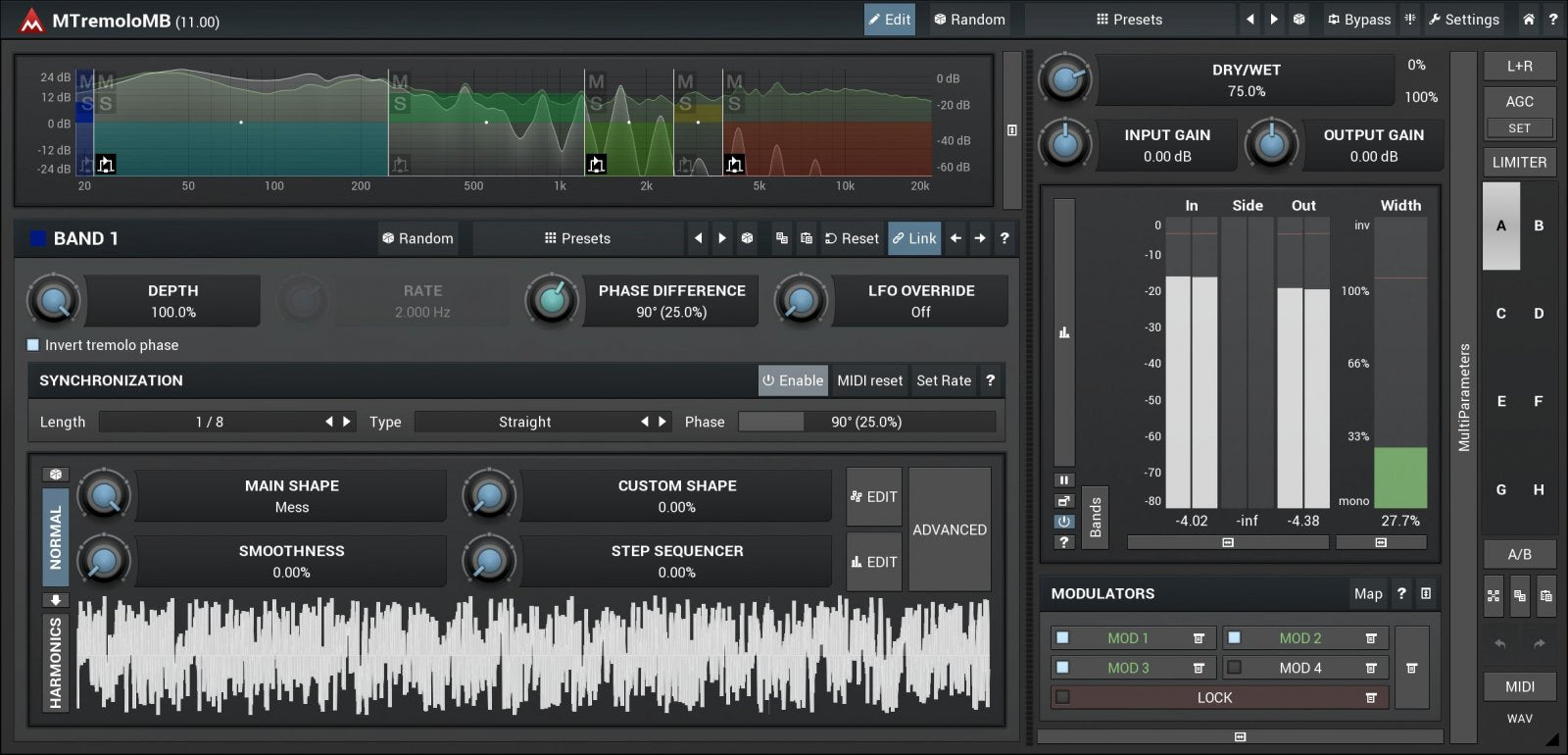This screenshot has width=1568, height=755.
Task: Open the Step Sequencer EDIT button
Action: click(x=873, y=562)
